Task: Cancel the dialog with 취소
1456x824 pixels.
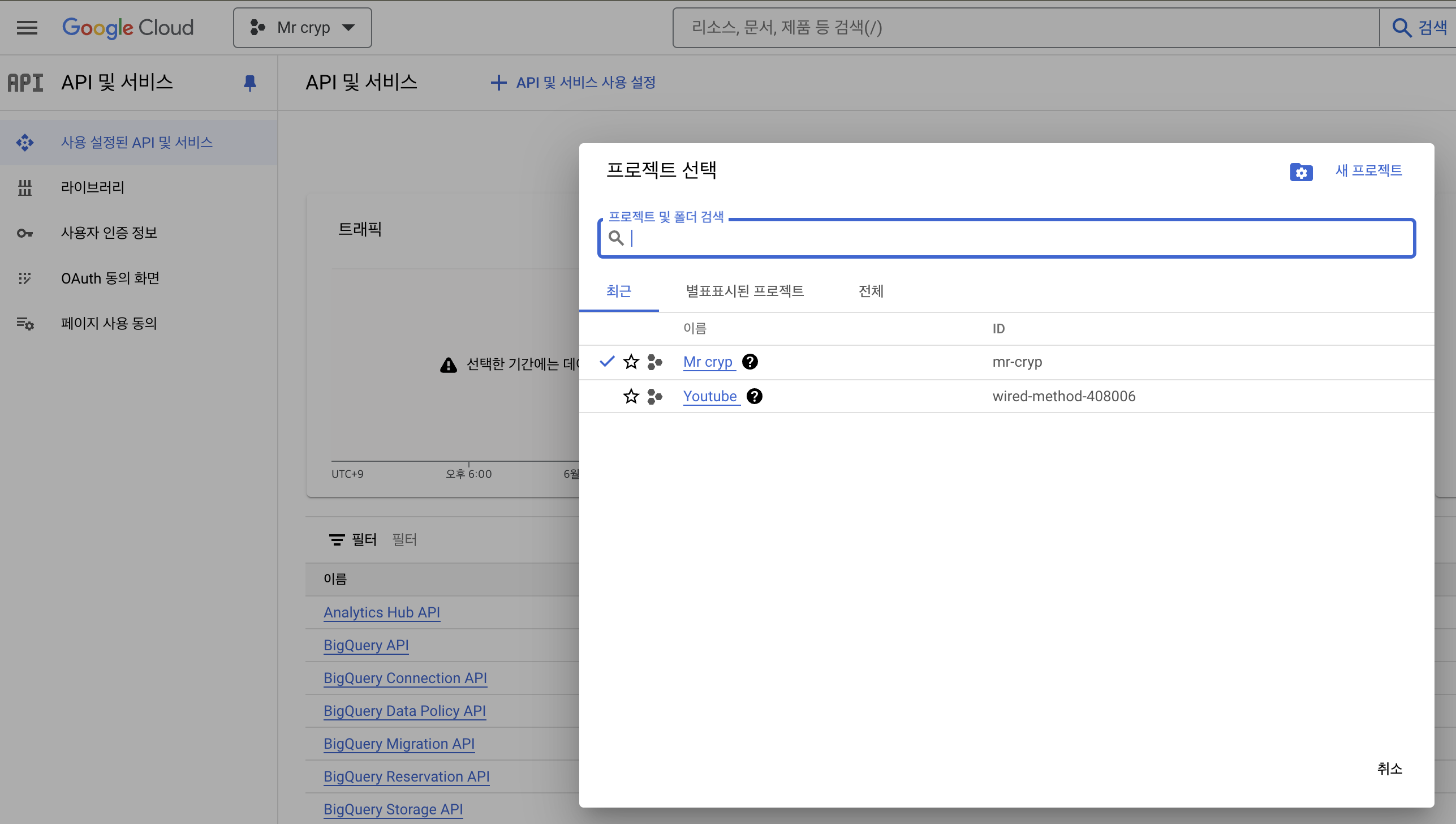Action: pyautogui.click(x=1389, y=769)
